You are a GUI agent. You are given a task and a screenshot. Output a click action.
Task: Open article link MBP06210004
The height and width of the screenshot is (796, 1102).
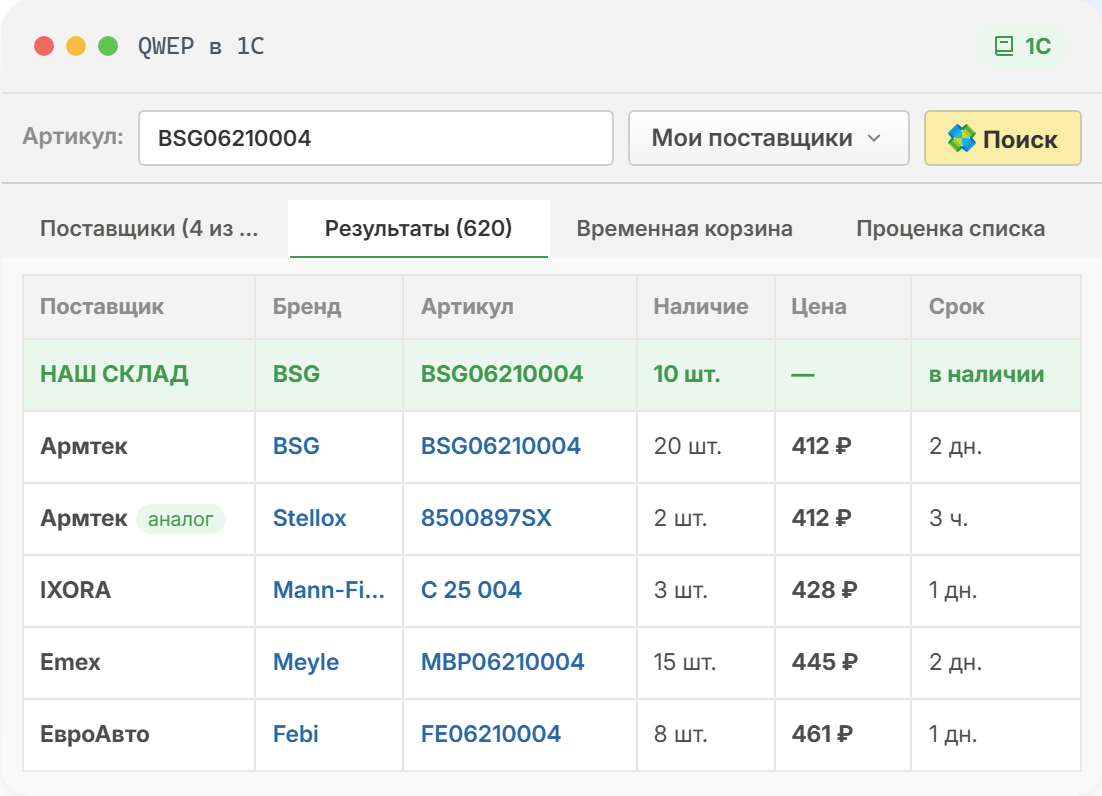[x=503, y=662]
